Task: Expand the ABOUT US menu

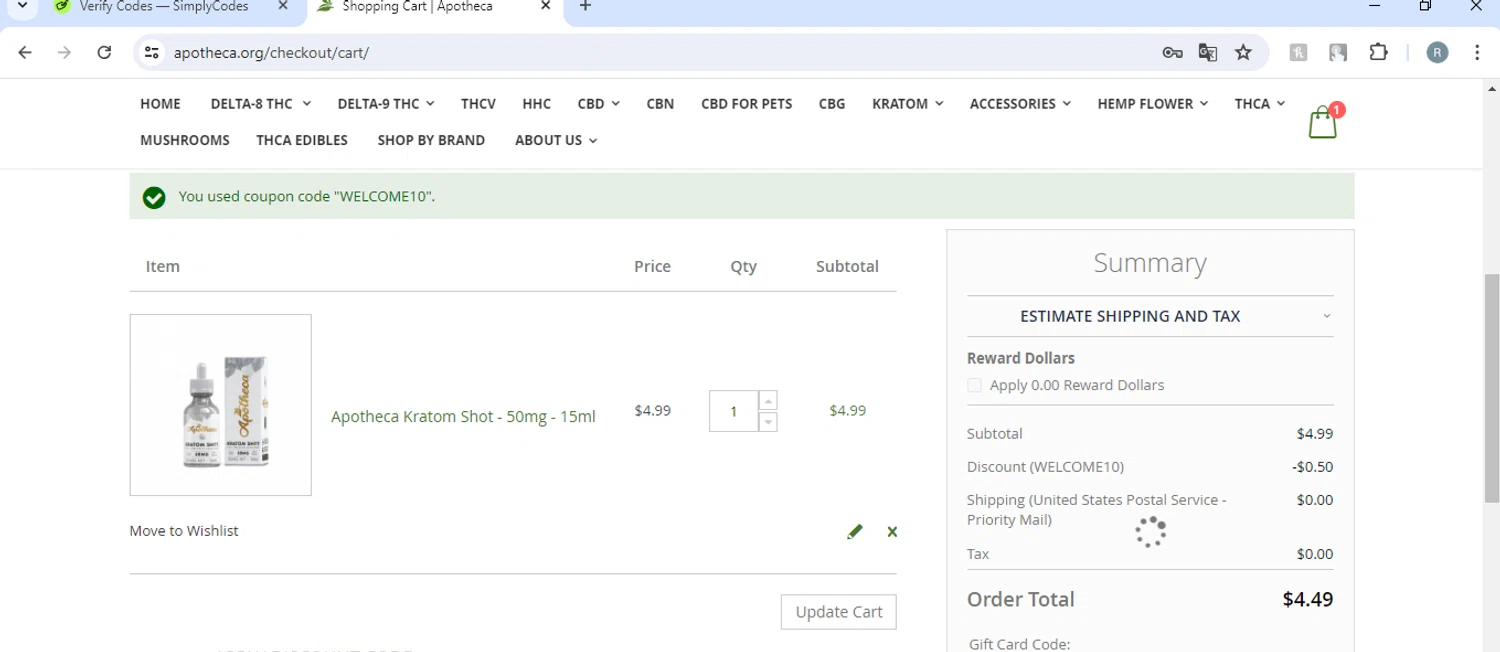Action: pyautogui.click(x=556, y=140)
